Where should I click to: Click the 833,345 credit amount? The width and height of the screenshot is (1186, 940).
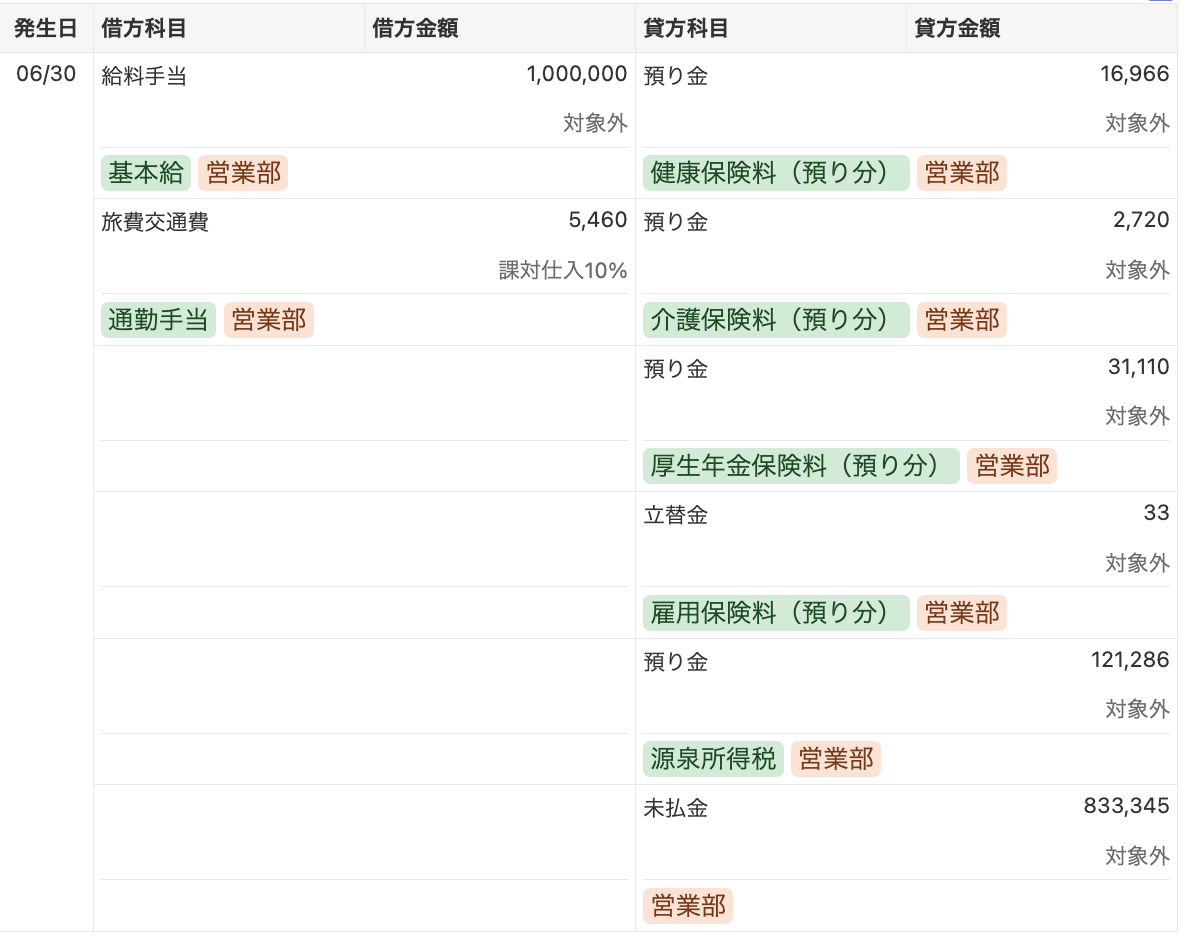click(1126, 806)
